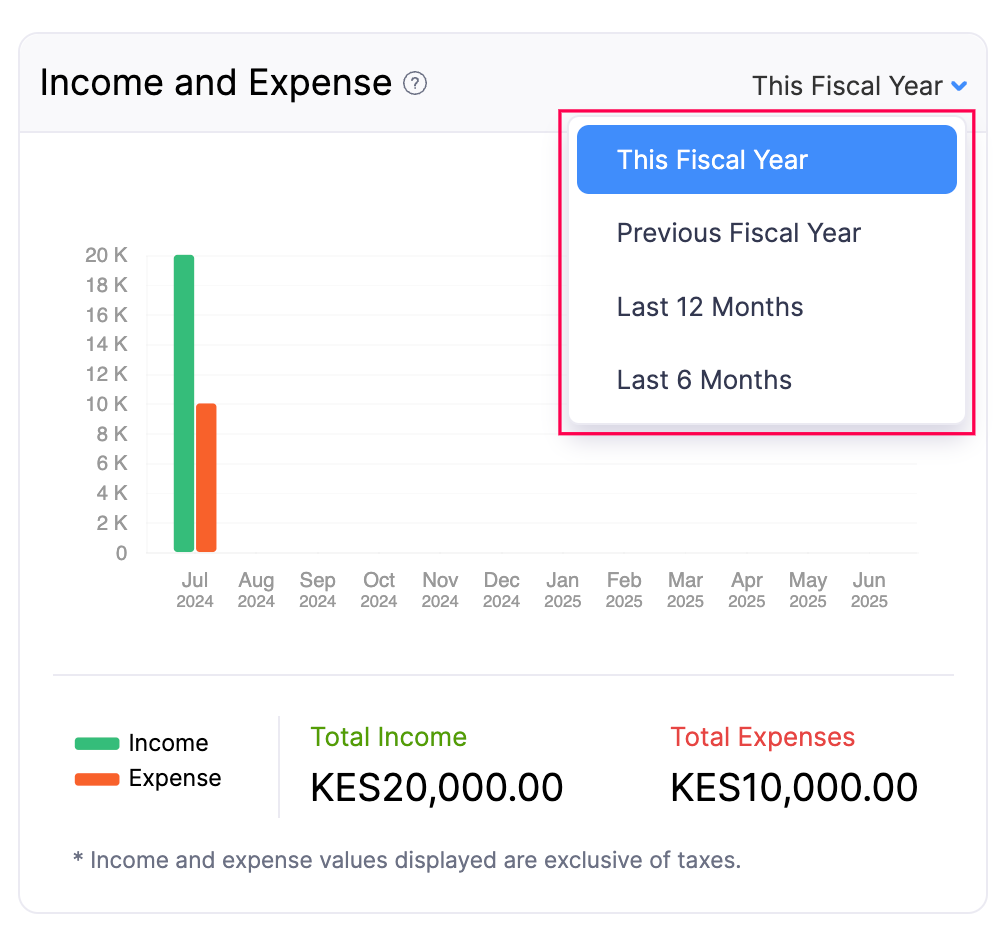This screenshot has height=932, width=1004.
Task: Select the highlighted This Fiscal Year option
Action: [x=714, y=159]
